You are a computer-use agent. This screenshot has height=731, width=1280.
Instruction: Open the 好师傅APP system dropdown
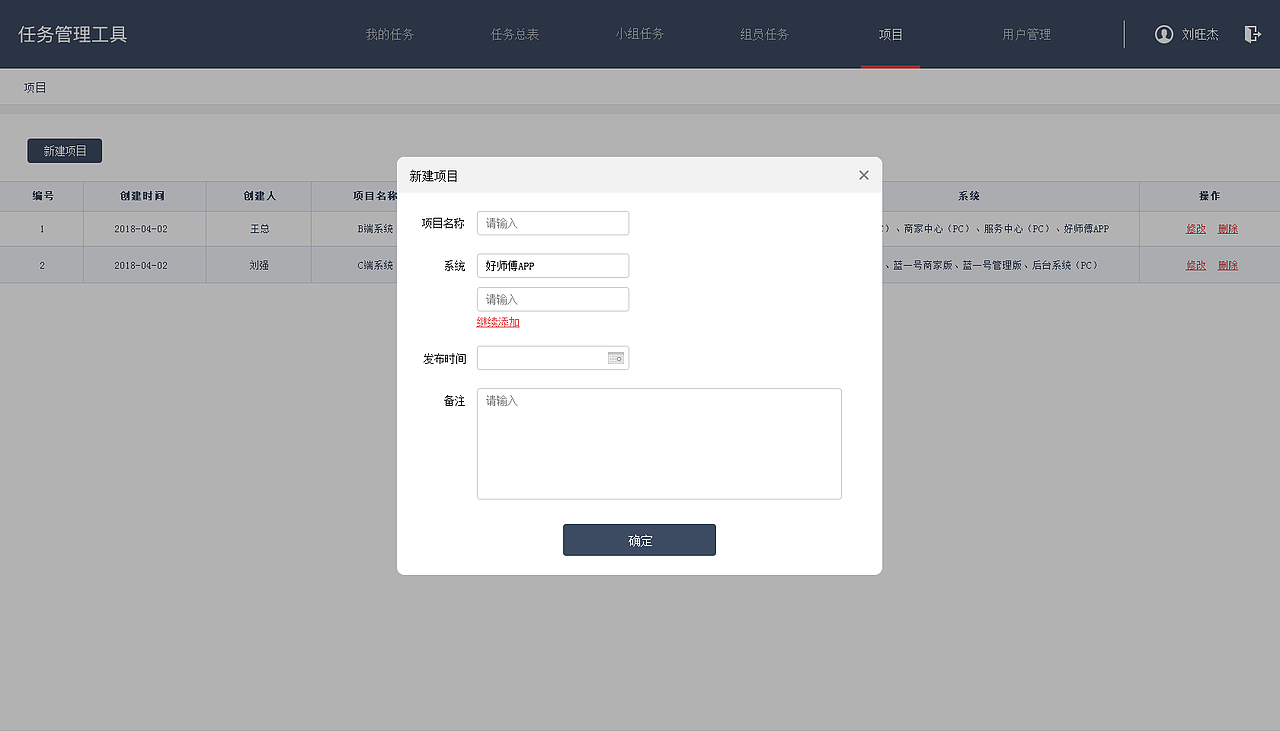[552, 265]
